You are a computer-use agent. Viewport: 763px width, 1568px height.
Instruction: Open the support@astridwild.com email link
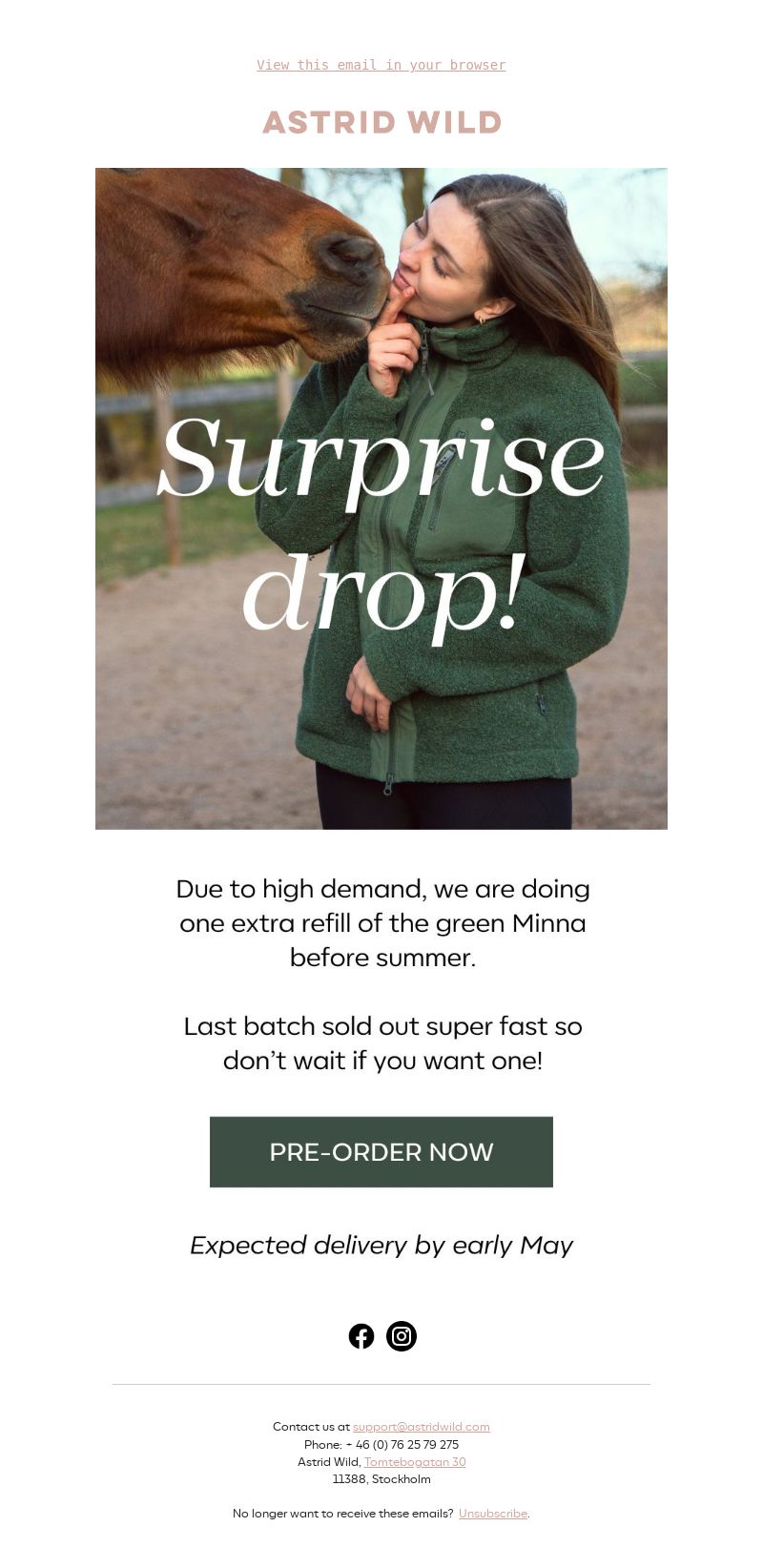click(422, 1427)
